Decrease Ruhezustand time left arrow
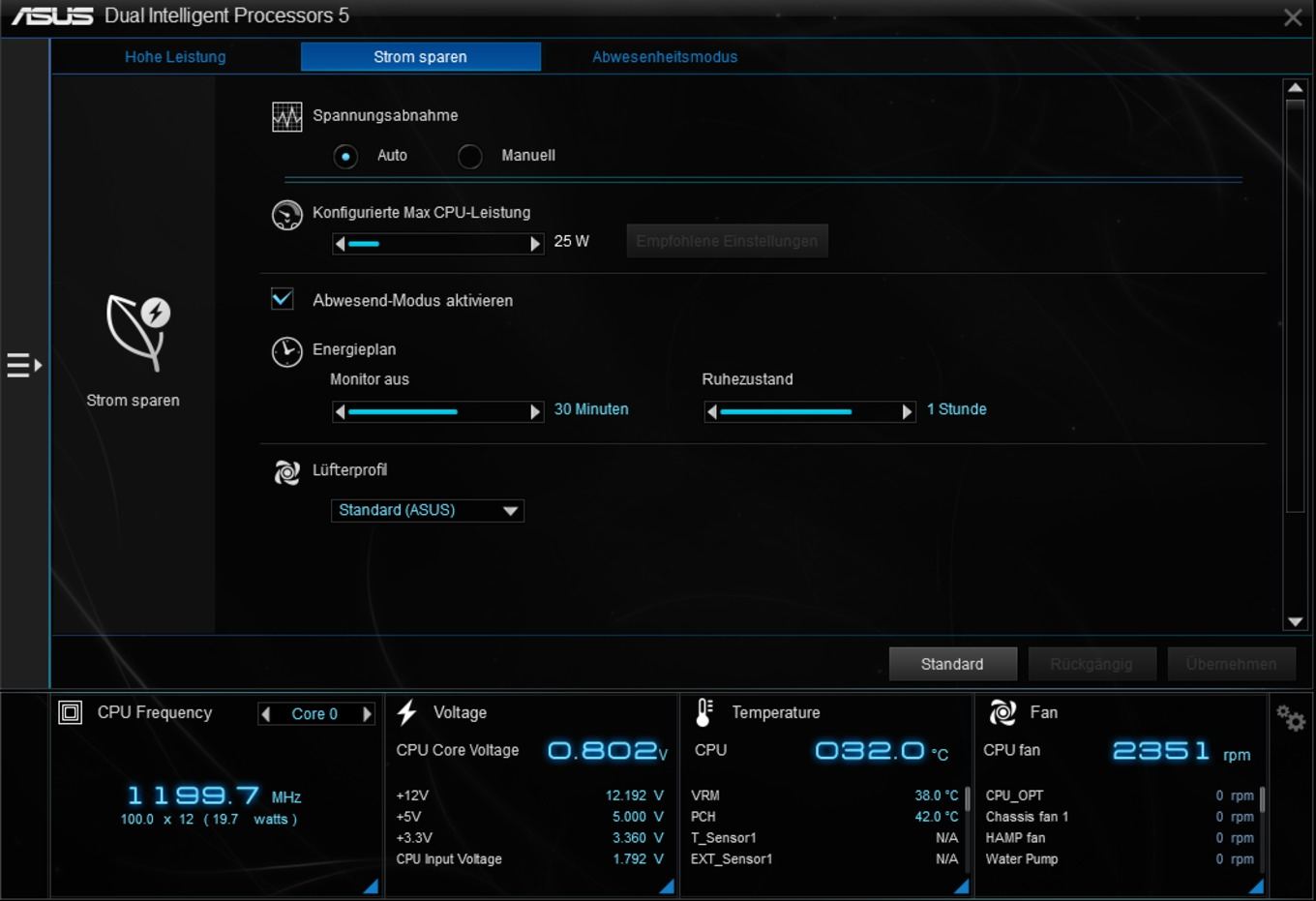The width and height of the screenshot is (1316, 901). [712, 412]
